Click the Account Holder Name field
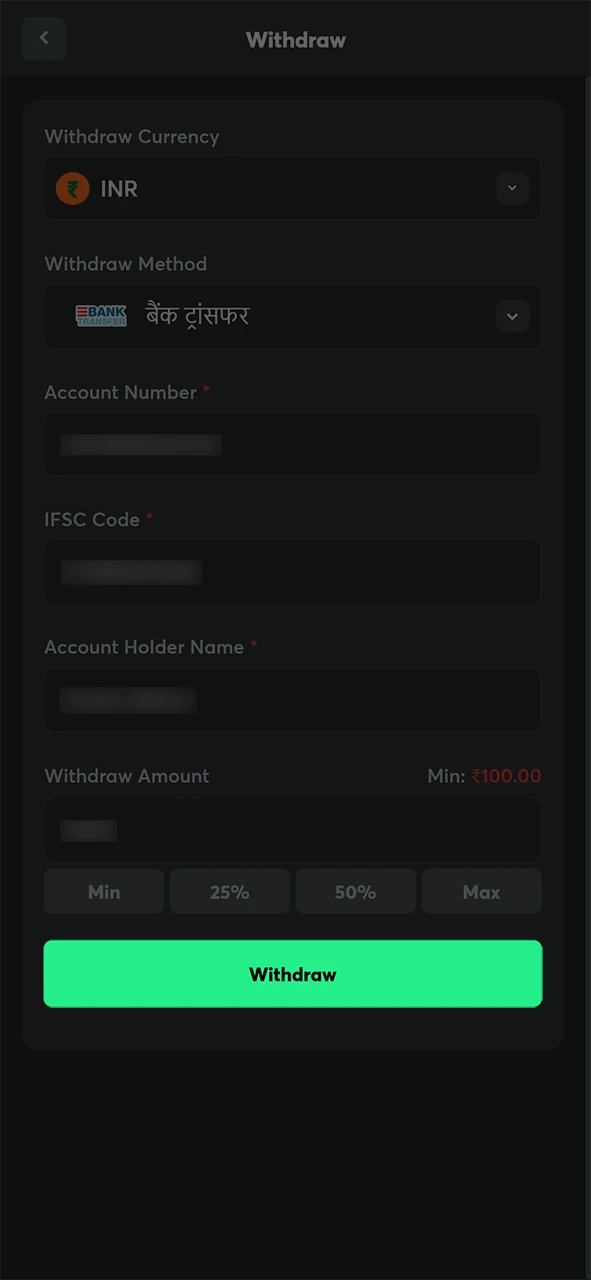This screenshot has width=591, height=1280. point(292,699)
